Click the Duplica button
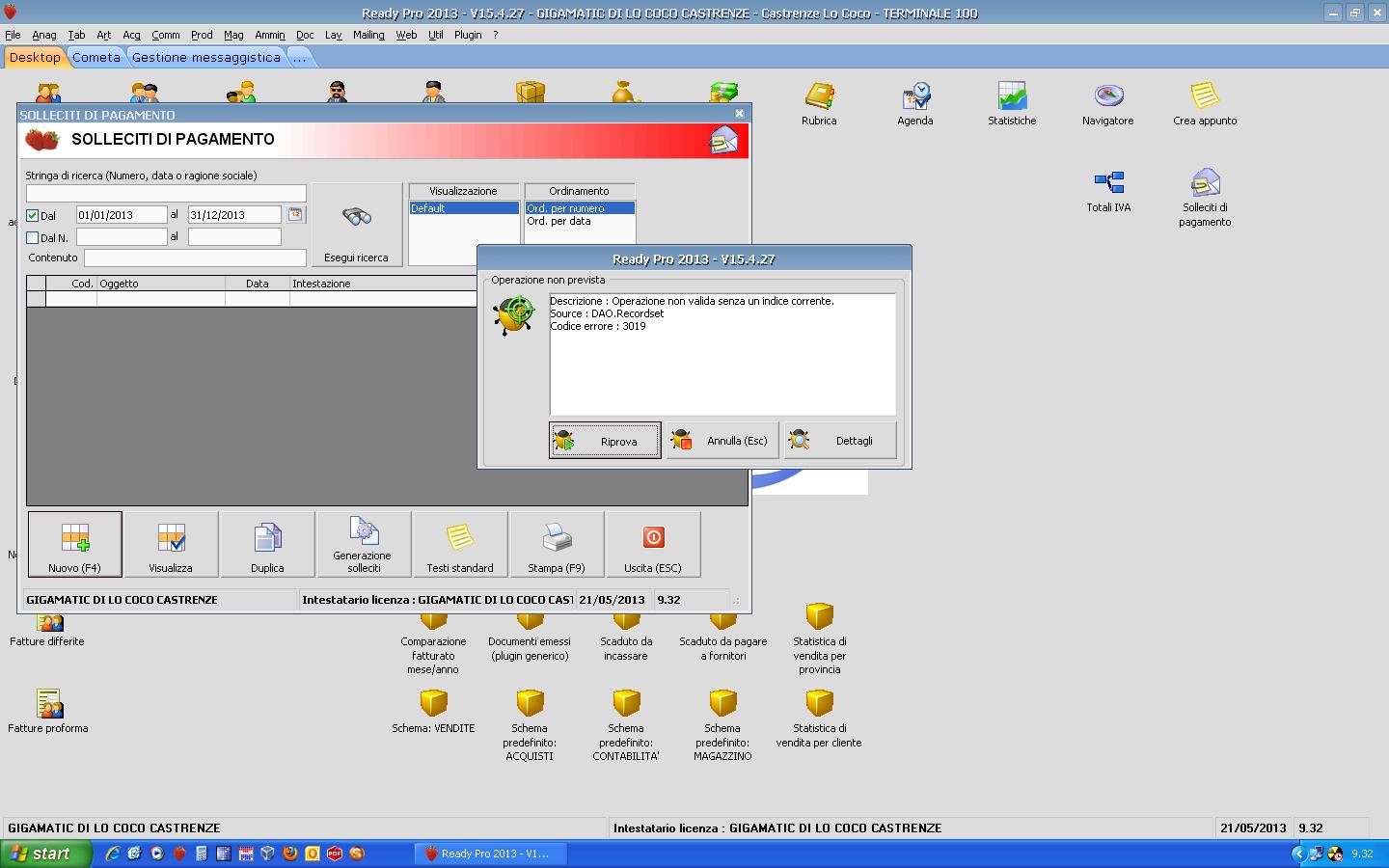Screen dimensions: 1389x868 (267, 544)
